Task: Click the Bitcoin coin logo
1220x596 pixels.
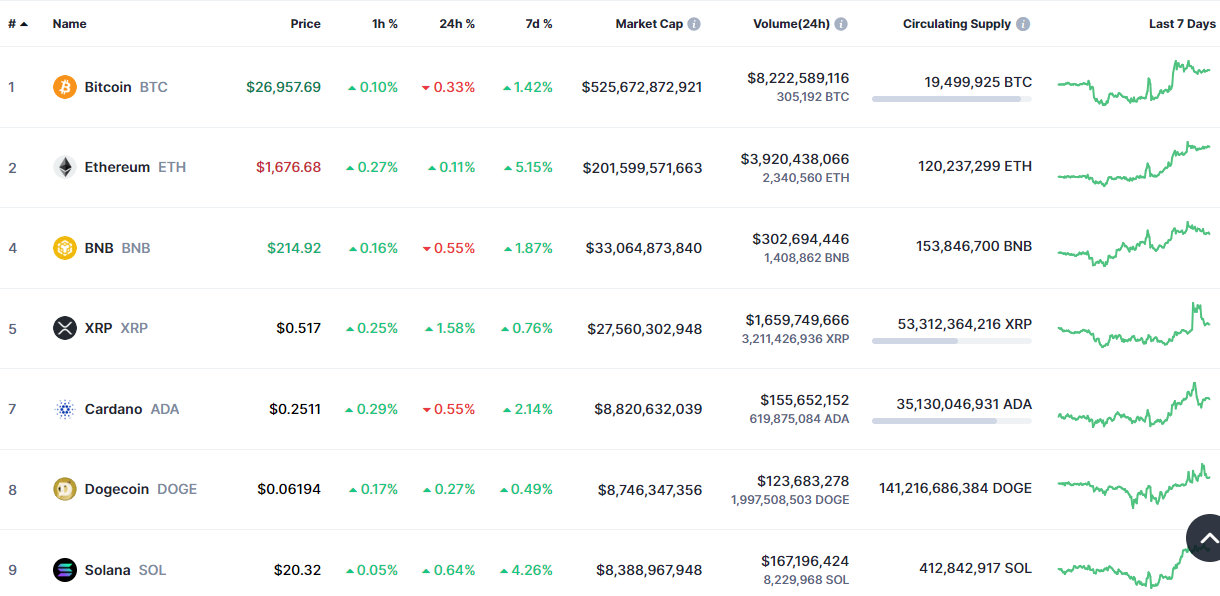Action: point(65,87)
